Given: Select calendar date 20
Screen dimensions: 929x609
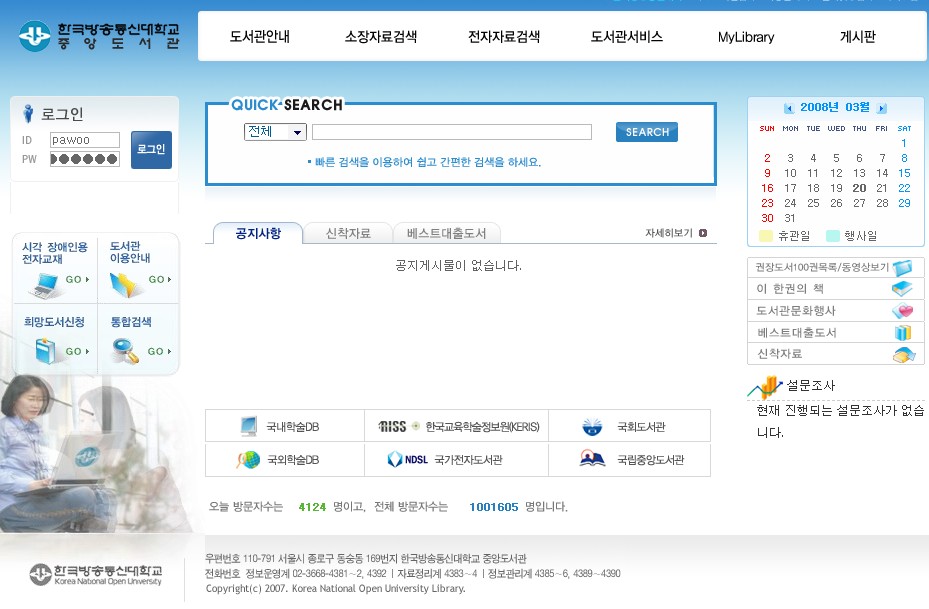Looking at the screenshot, I should 859,188.
